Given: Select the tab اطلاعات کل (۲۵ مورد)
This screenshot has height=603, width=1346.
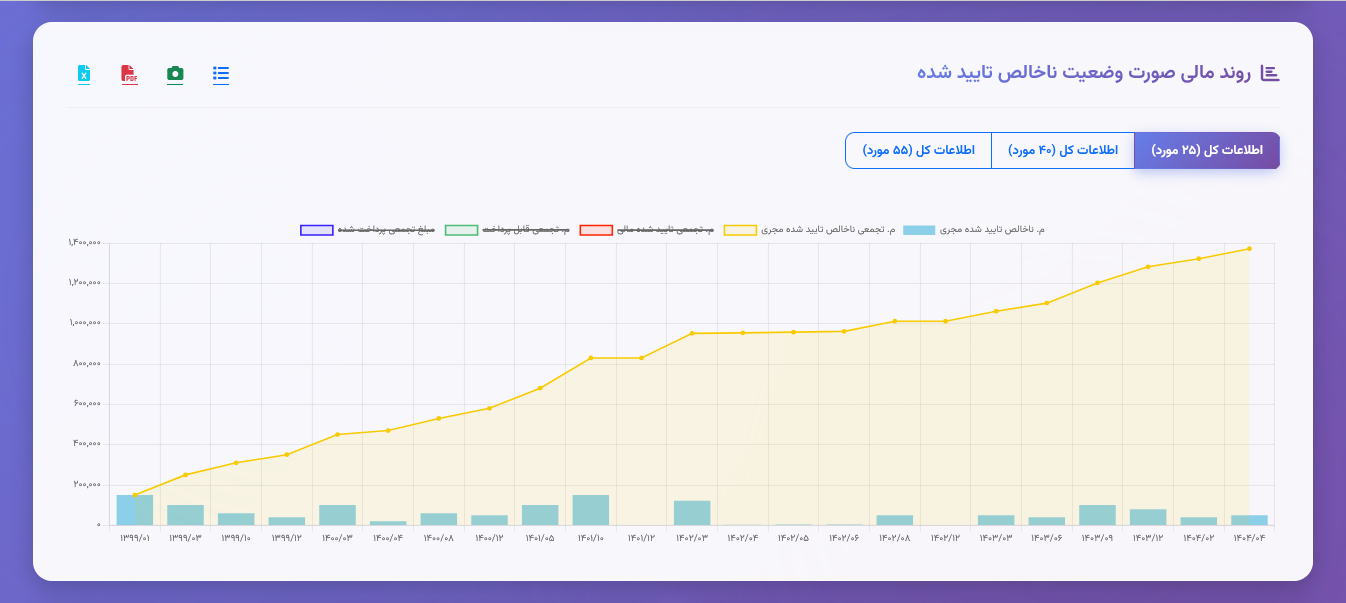Looking at the screenshot, I should coord(1207,150).
